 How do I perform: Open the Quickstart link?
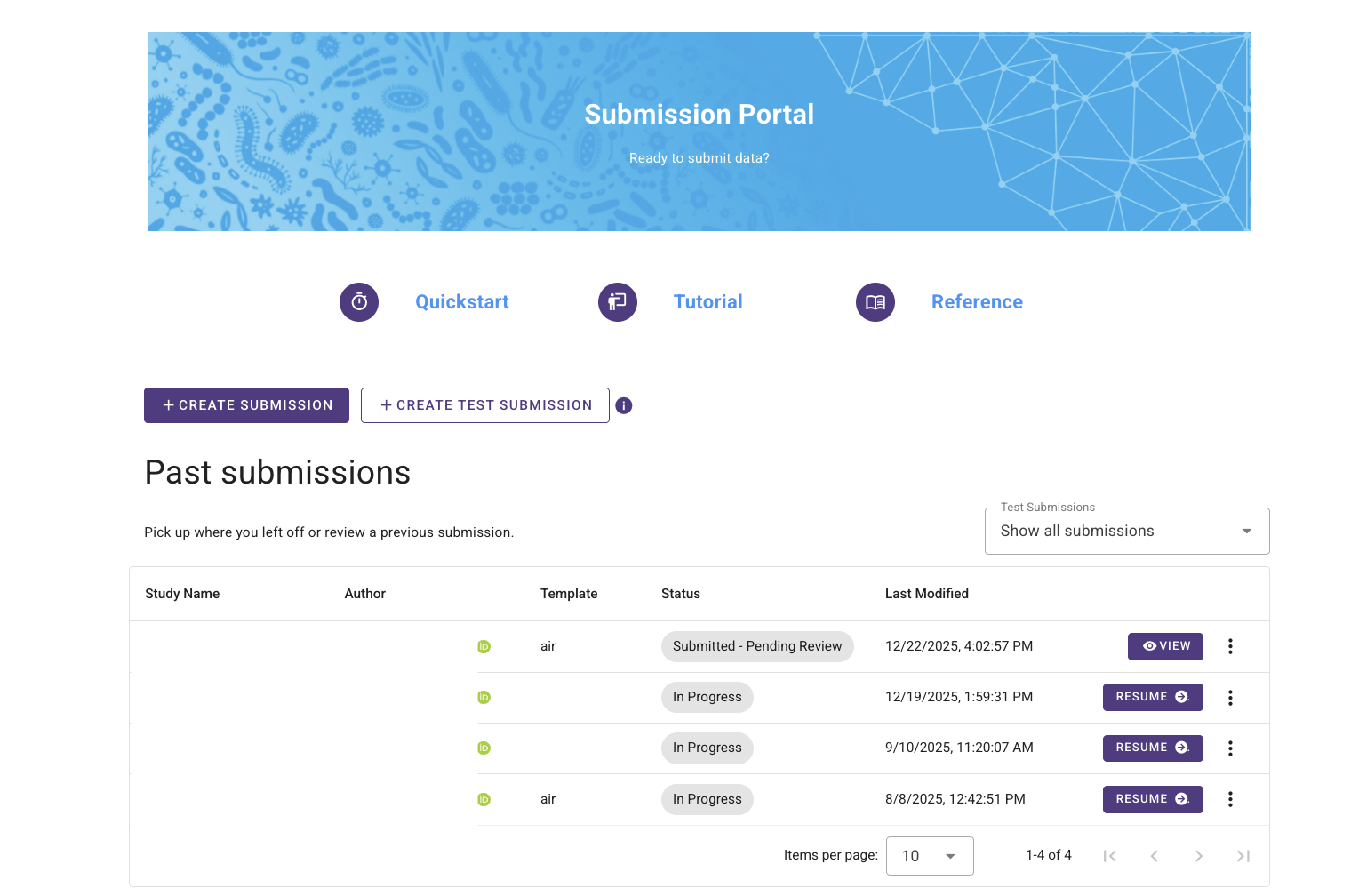point(462,302)
